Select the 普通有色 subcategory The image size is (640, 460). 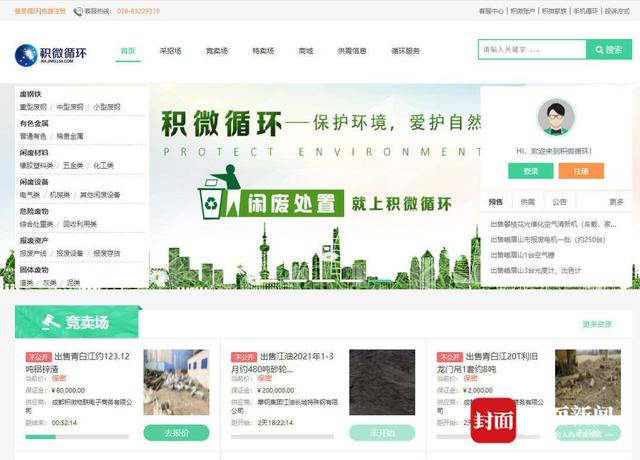click(x=33, y=136)
